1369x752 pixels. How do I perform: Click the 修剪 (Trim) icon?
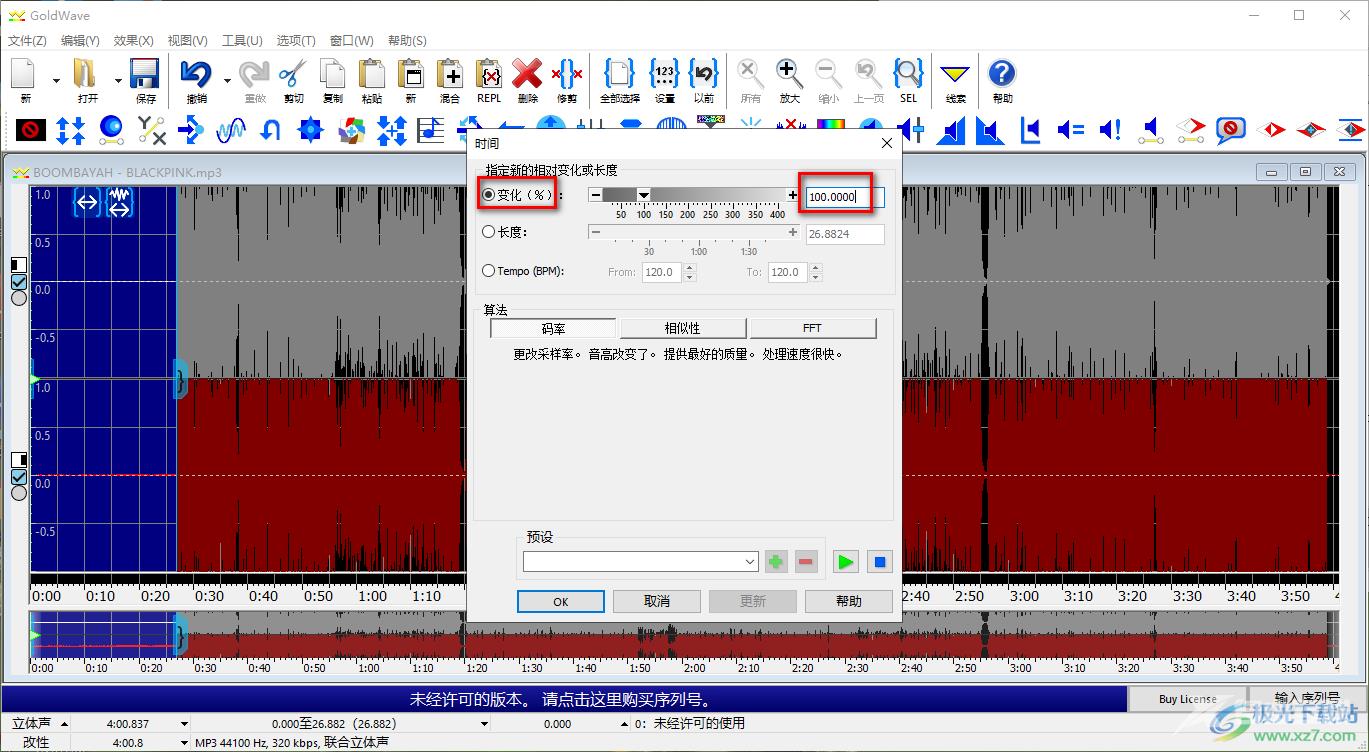pos(567,74)
